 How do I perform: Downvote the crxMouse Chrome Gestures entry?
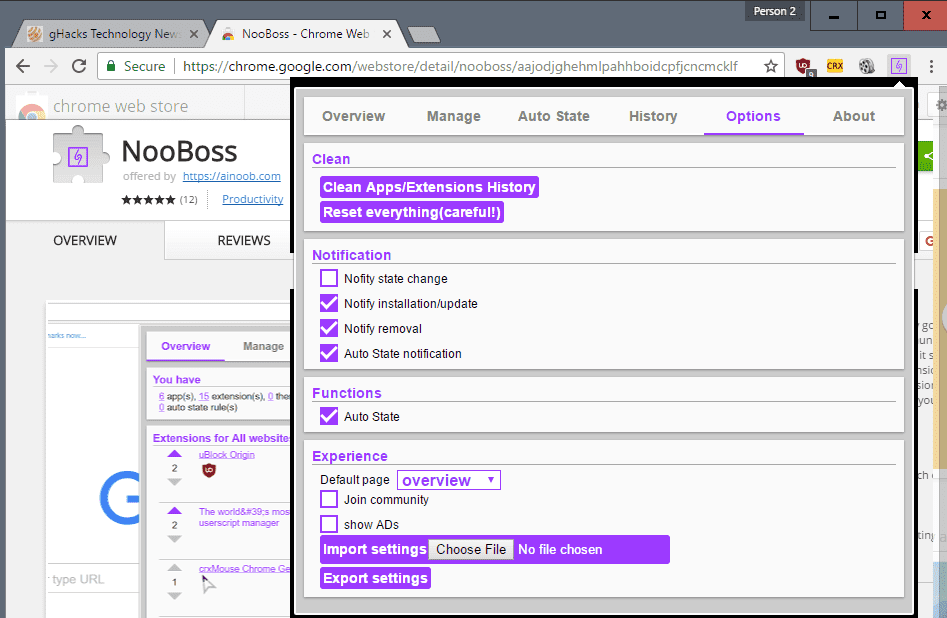click(175, 596)
